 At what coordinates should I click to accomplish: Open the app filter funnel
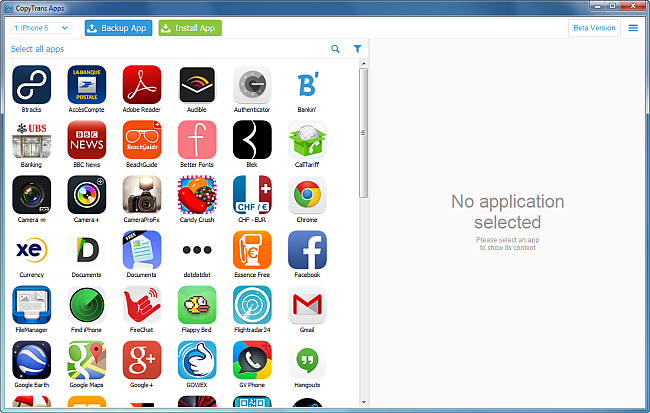tap(357, 49)
